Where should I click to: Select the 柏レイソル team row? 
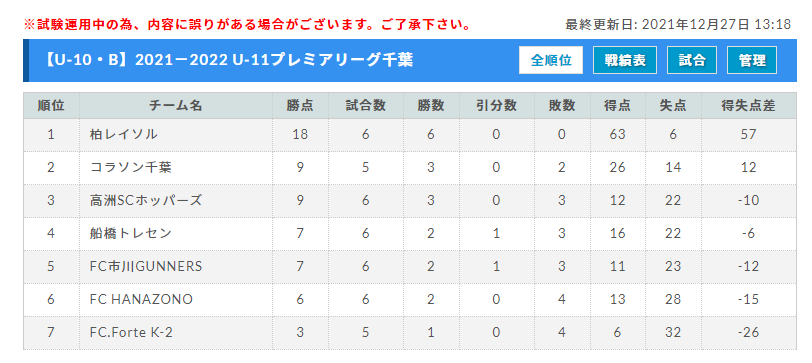coord(410,135)
